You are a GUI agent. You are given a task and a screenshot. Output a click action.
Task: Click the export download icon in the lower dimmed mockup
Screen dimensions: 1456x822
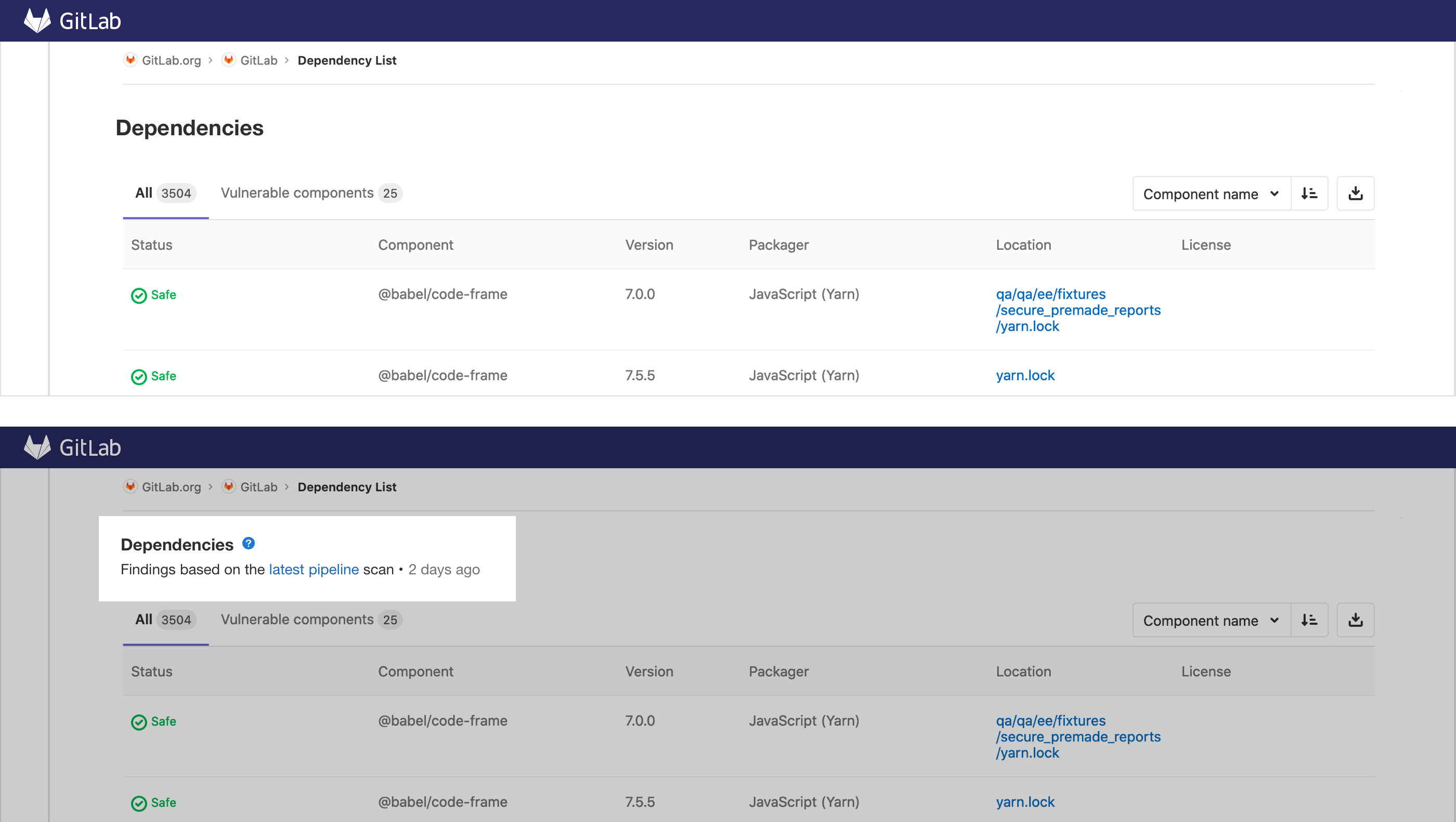point(1356,620)
